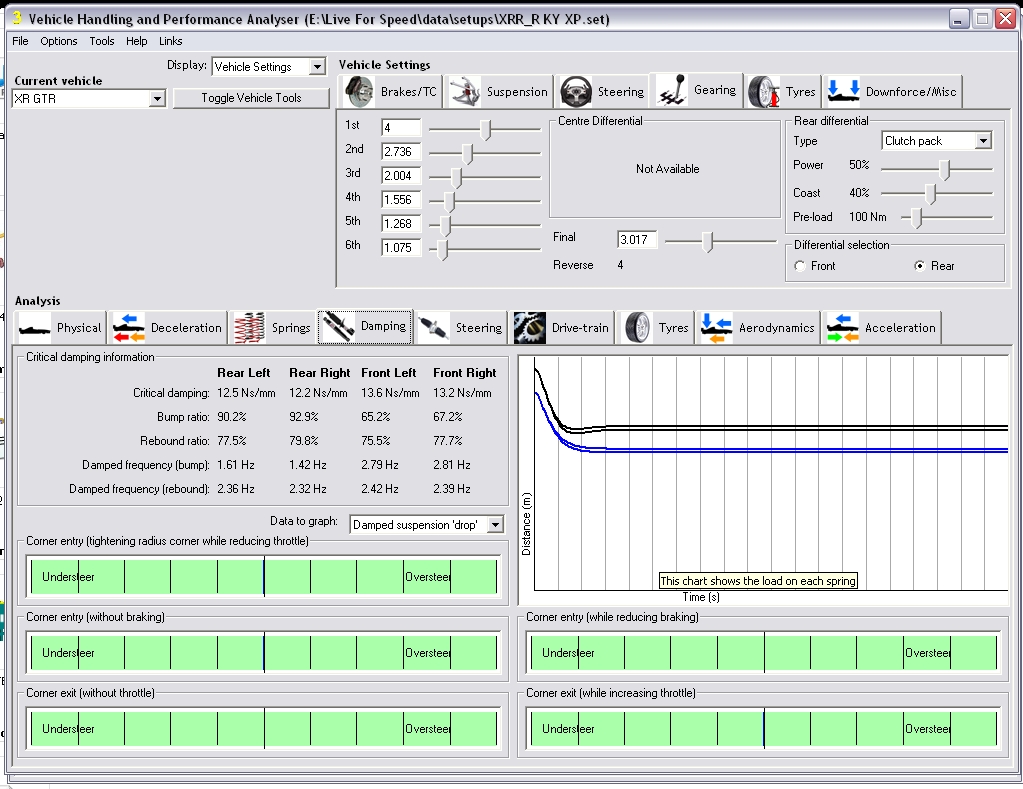Viewport: 1023px width, 789px height.
Task: Switch to the Downforce/Misc tab label
Action: click(x=911, y=92)
